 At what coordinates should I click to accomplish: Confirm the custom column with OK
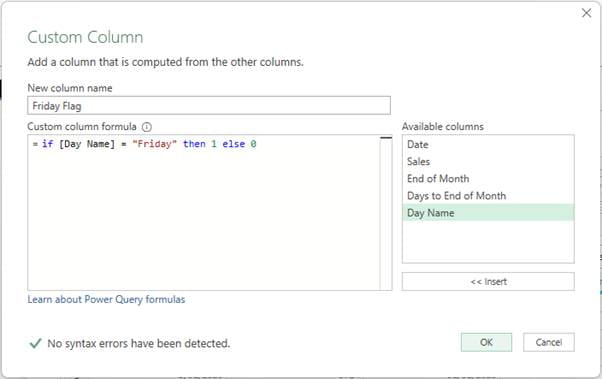point(486,342)
